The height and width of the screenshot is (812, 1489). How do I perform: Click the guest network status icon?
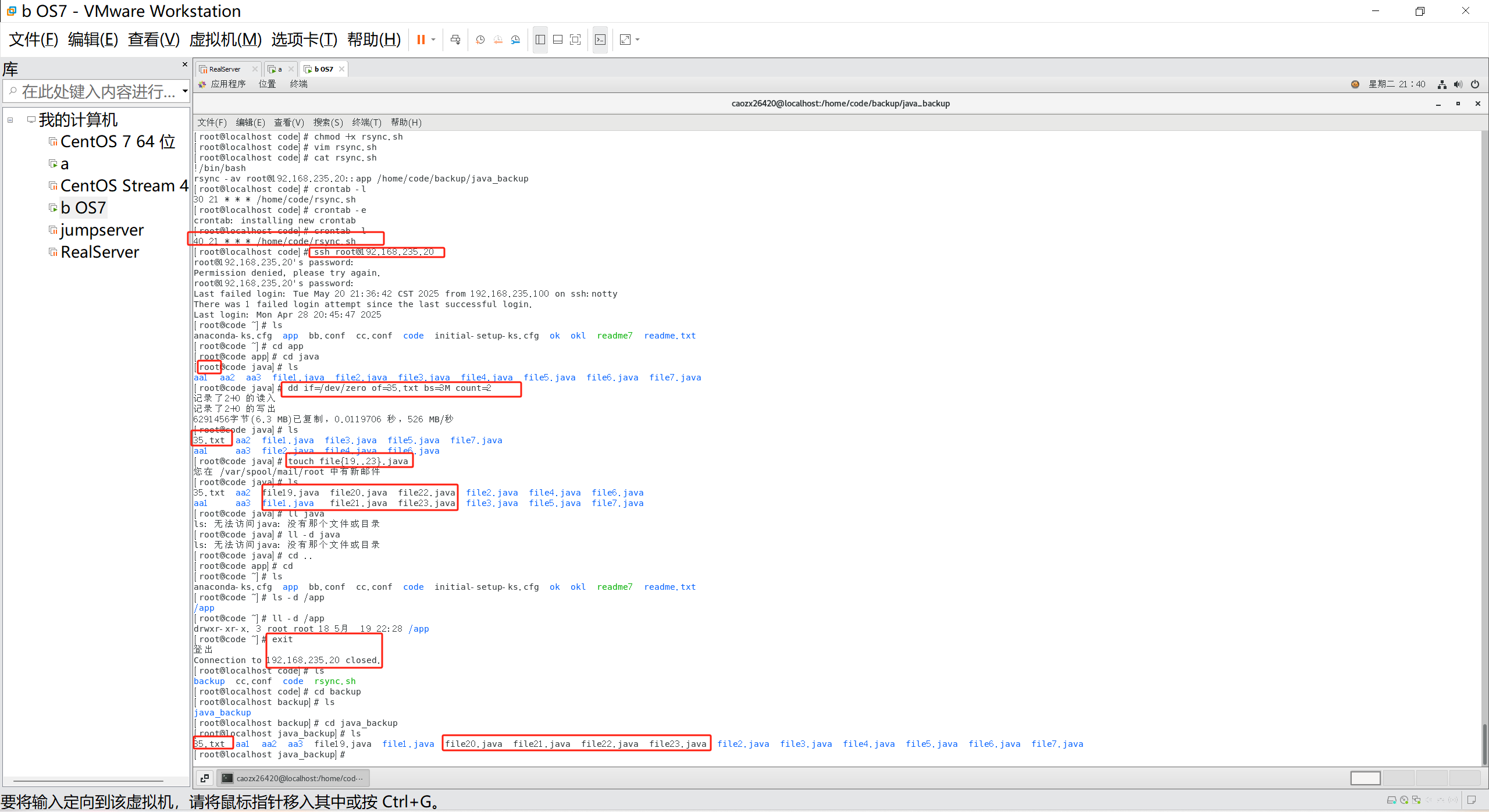[1442, 84]
